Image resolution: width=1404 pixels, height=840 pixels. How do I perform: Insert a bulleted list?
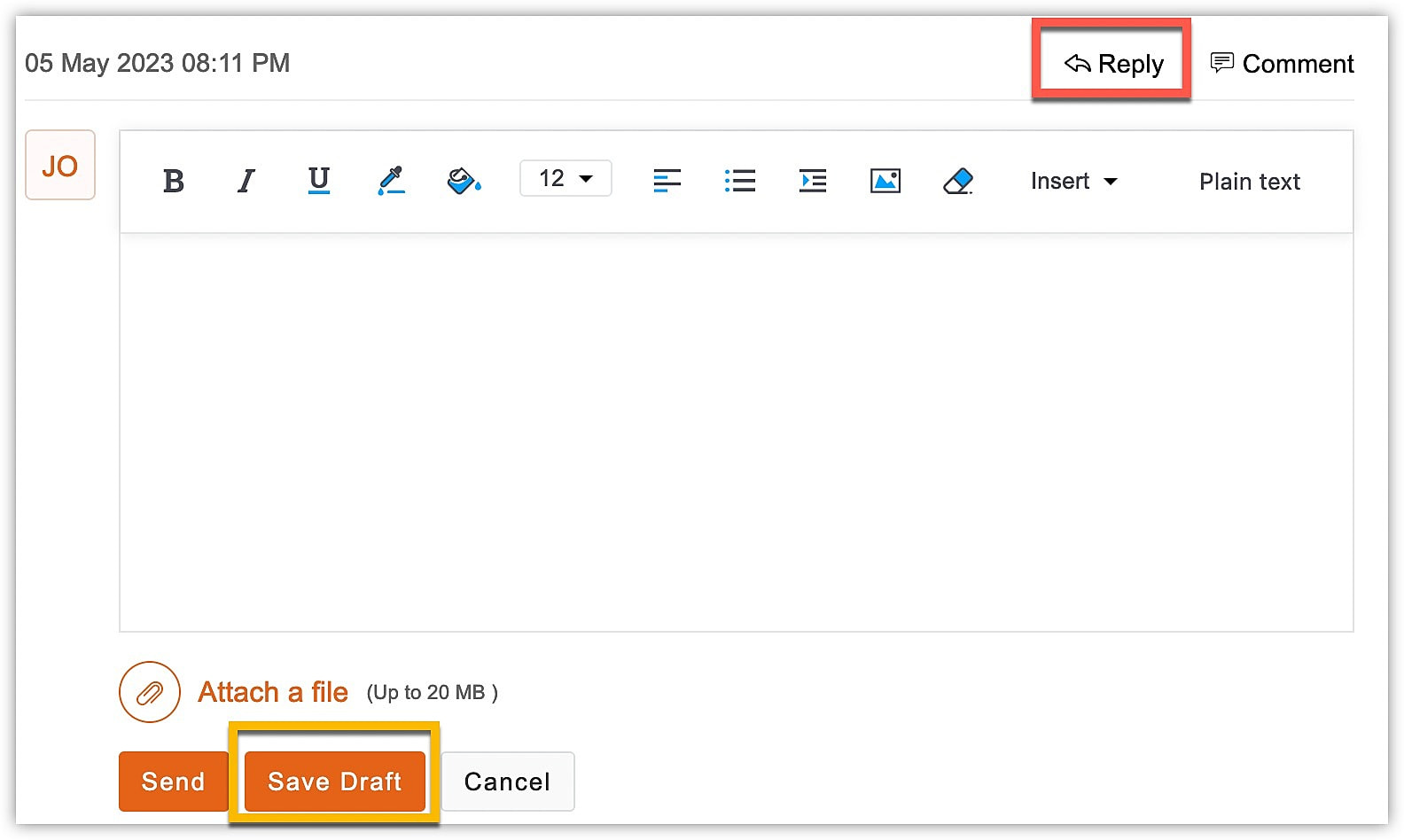[740, 181]
